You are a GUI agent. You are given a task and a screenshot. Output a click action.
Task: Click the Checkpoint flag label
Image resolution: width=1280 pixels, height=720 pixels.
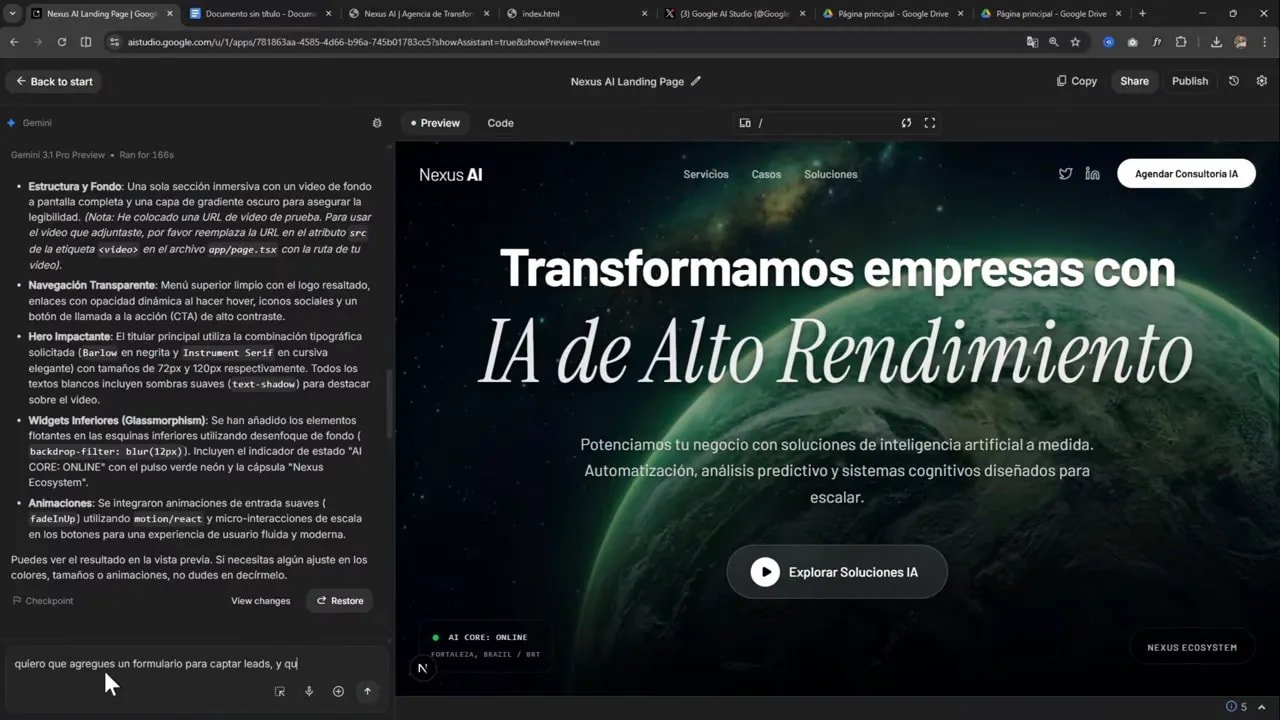click(x=42, y=601)
